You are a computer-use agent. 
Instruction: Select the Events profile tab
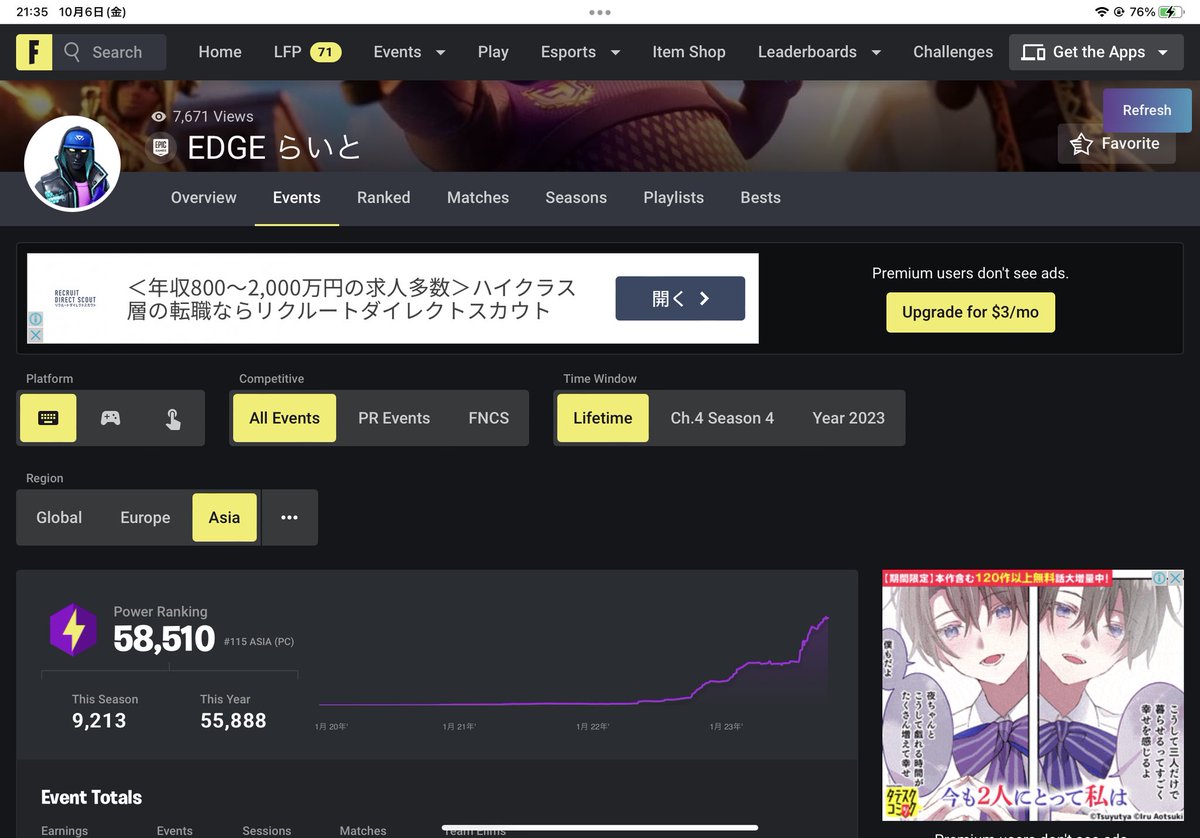297,198
